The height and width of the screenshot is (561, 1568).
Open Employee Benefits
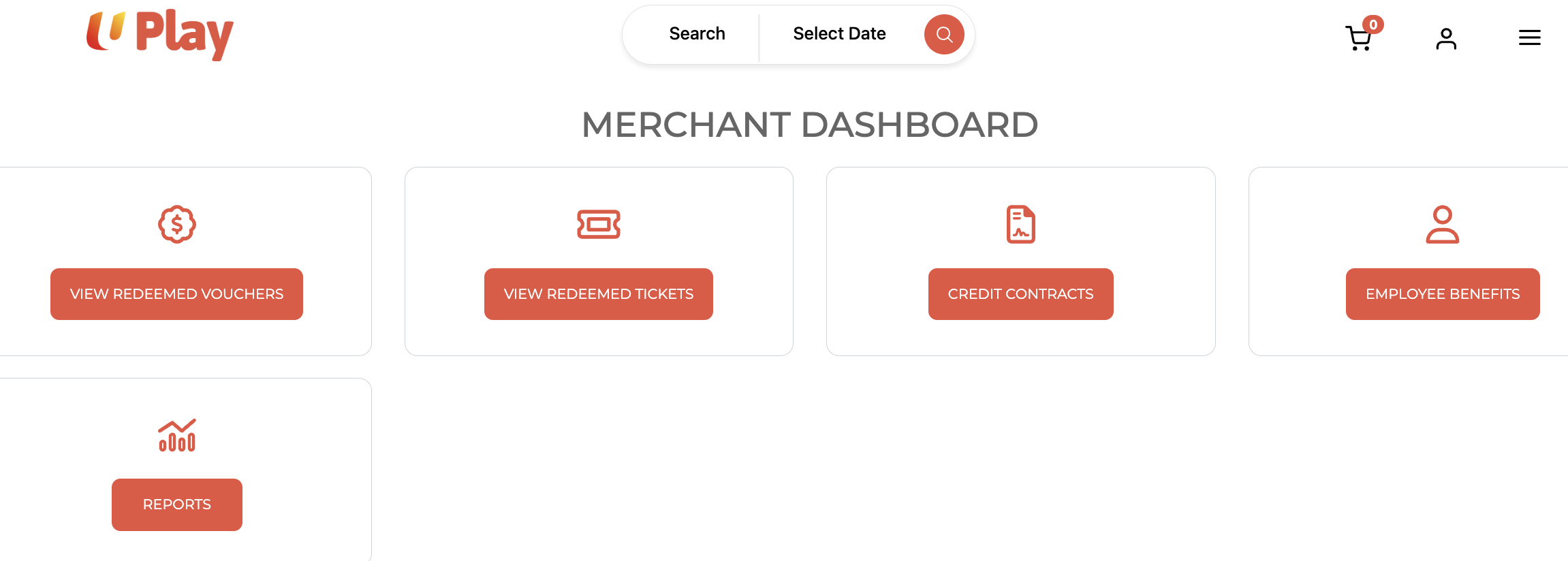click(1442, 294)
